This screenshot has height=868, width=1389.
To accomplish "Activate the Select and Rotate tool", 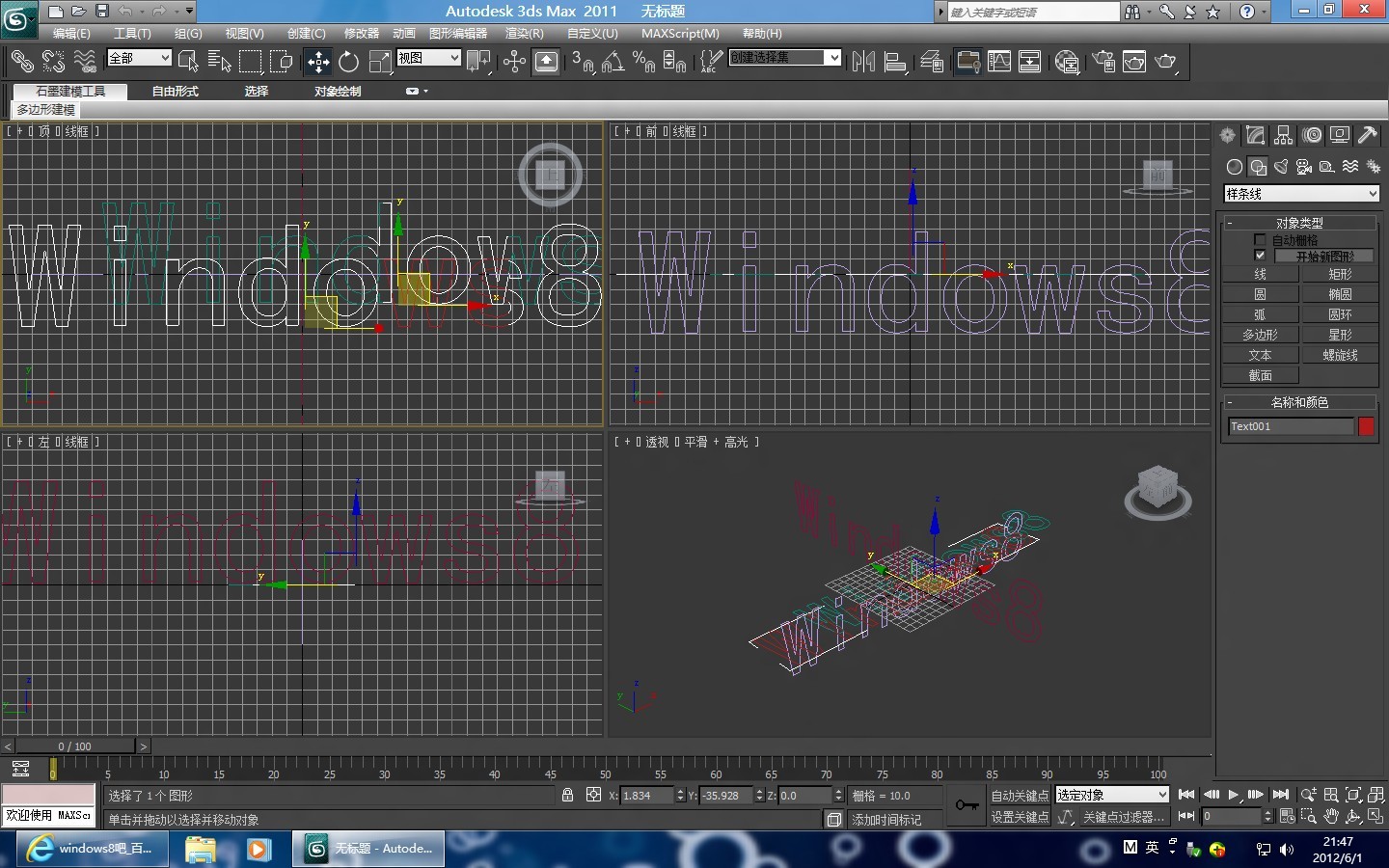I will (x=348, y=62).
